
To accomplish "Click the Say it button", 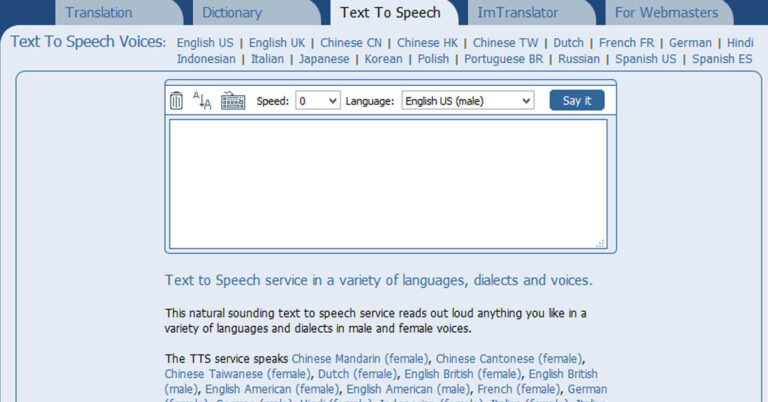I will (577, 100).
